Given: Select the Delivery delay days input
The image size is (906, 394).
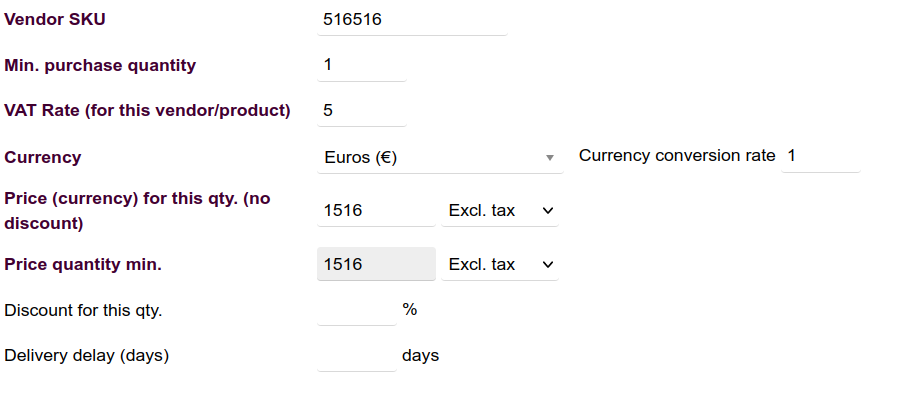Looking at the screenshot, I should coord(357,355).
